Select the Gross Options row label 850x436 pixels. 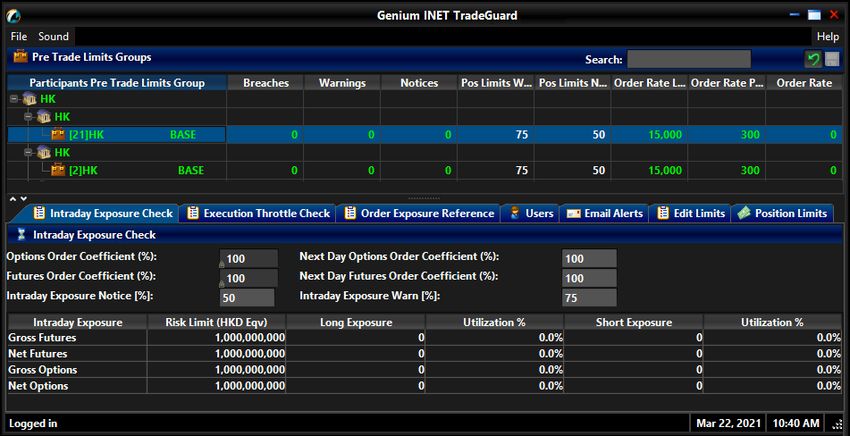click(x=43, y=370)
